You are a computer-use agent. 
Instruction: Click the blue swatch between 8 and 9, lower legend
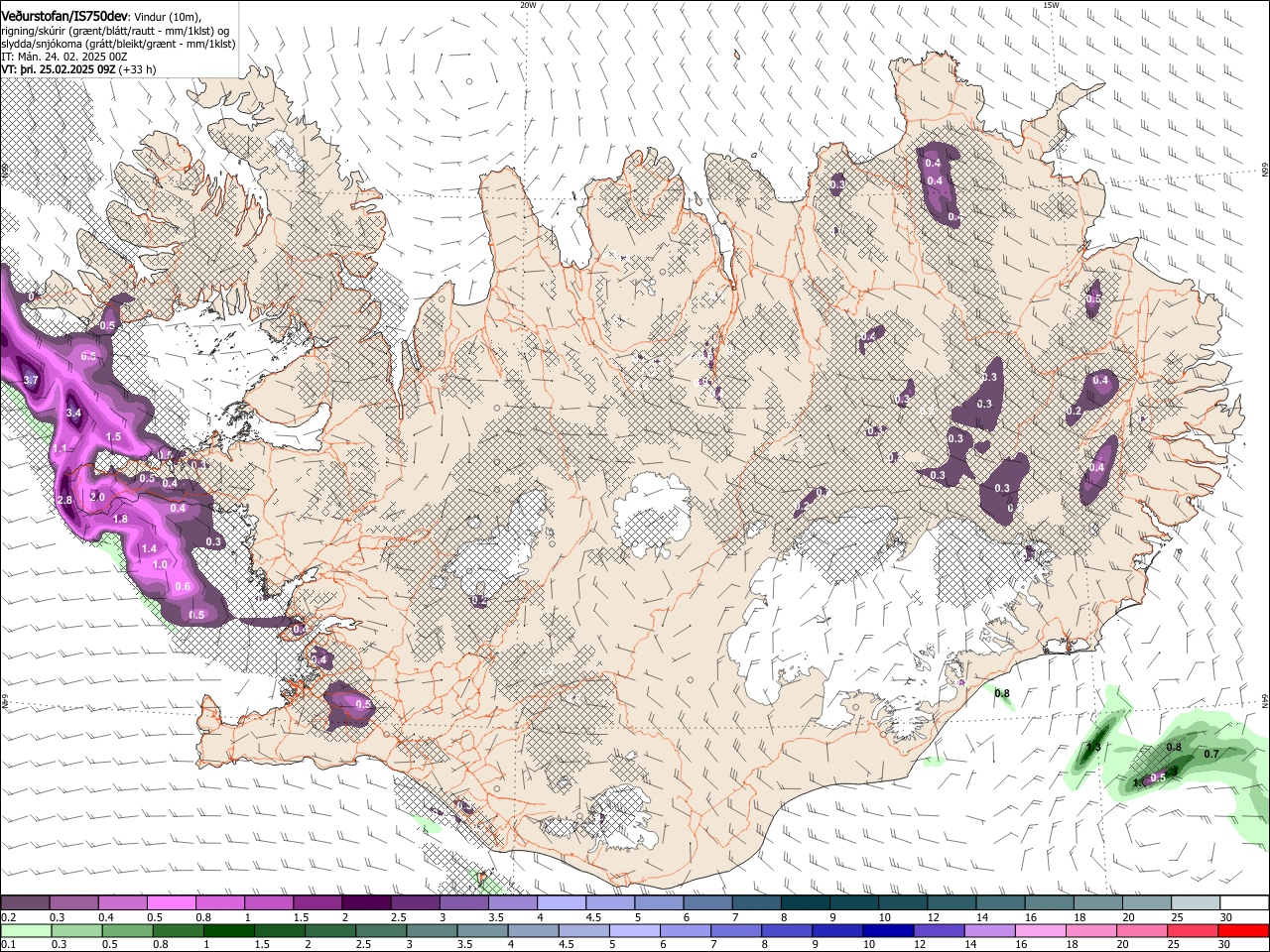pyautogui.click(x=787, y=930)
